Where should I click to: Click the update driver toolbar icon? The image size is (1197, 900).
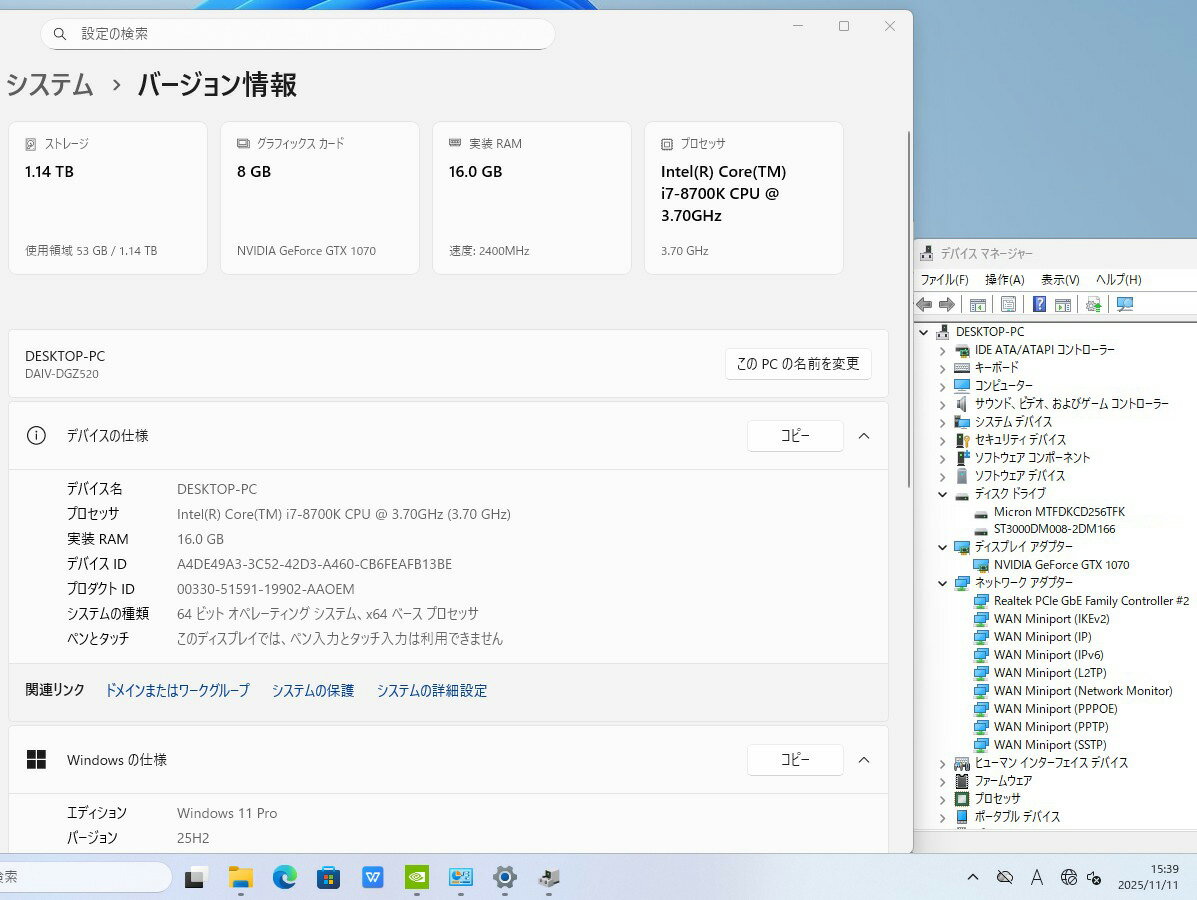[x=1093, y=304]
